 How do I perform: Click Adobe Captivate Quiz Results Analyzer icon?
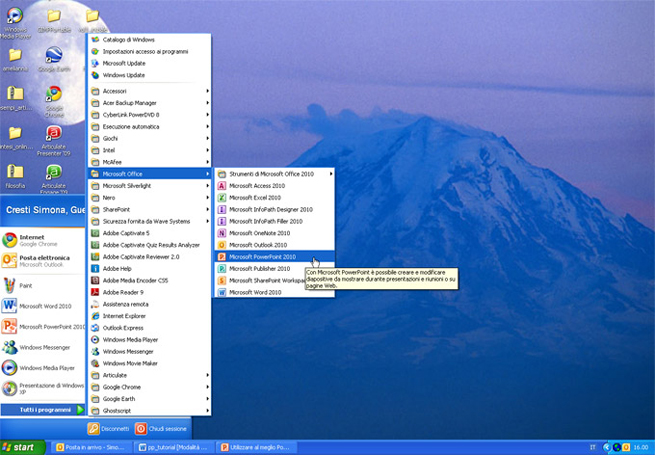95,245
